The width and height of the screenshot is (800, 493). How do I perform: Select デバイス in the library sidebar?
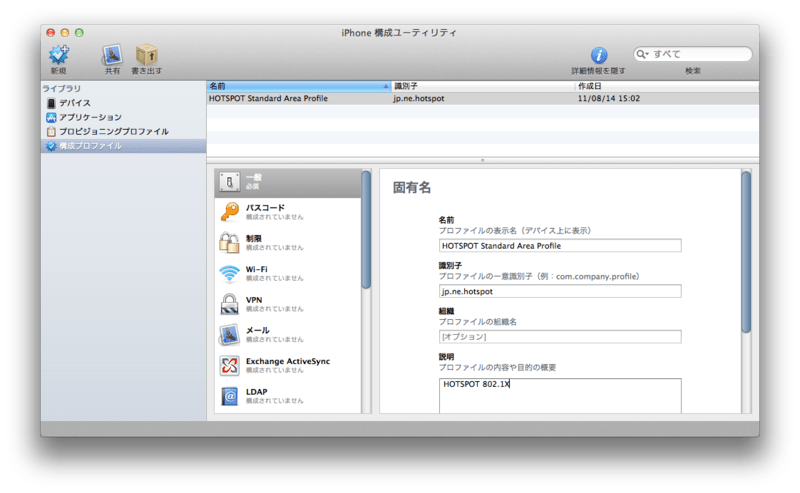coord(75,103)
